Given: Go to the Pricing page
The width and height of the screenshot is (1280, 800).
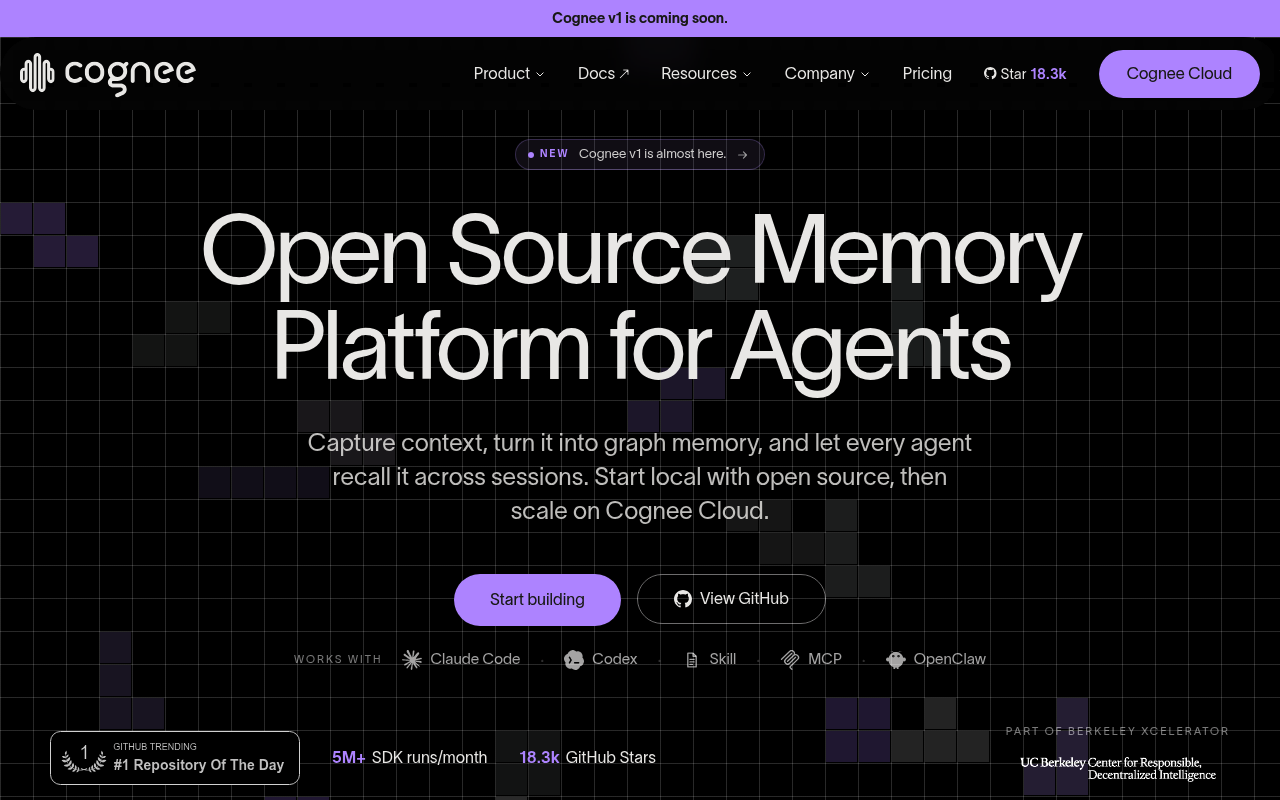Looking at the screenshot, I should point(927,73).
